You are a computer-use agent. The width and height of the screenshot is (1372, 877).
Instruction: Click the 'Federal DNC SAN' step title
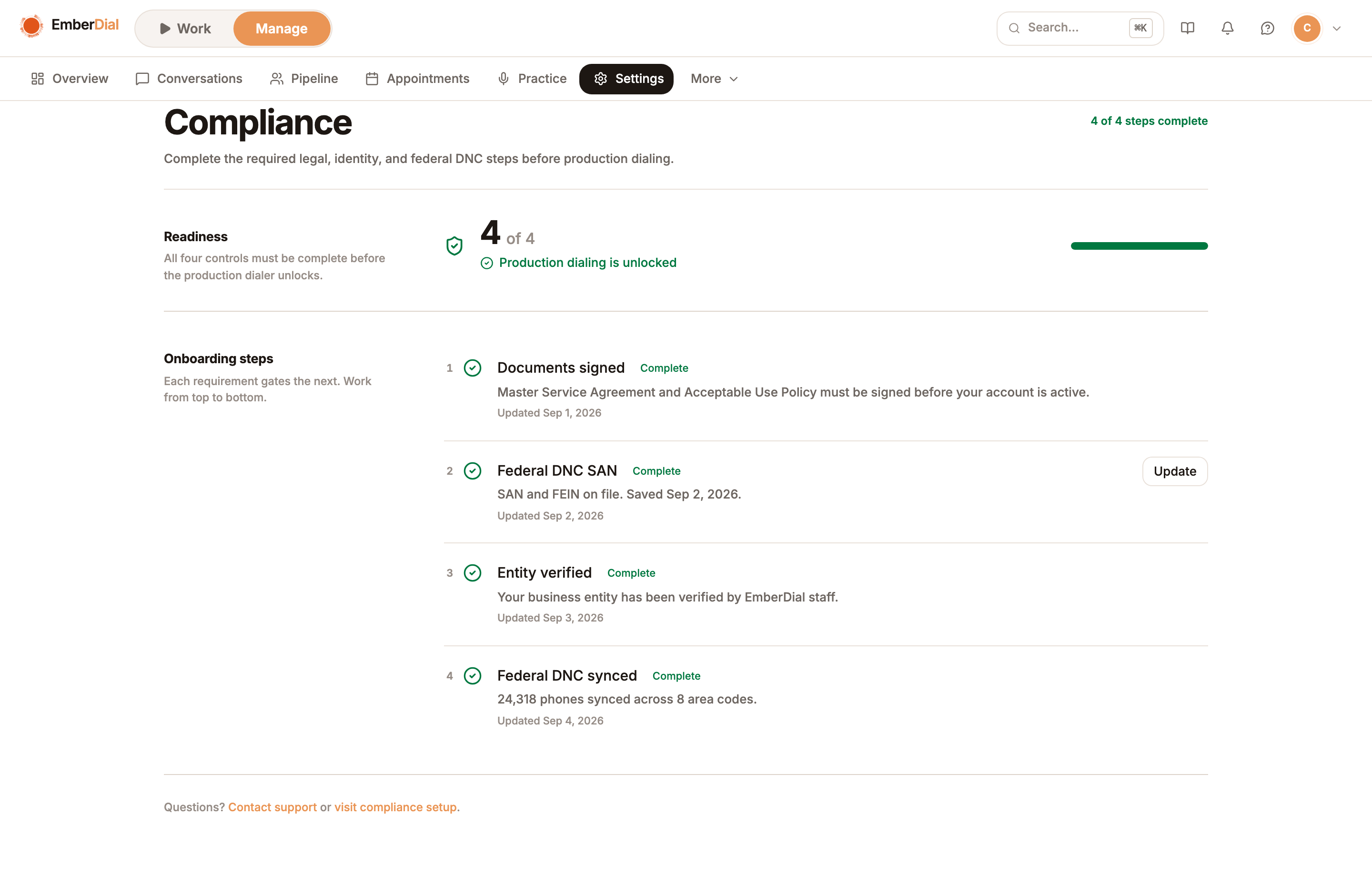[557, 470]
